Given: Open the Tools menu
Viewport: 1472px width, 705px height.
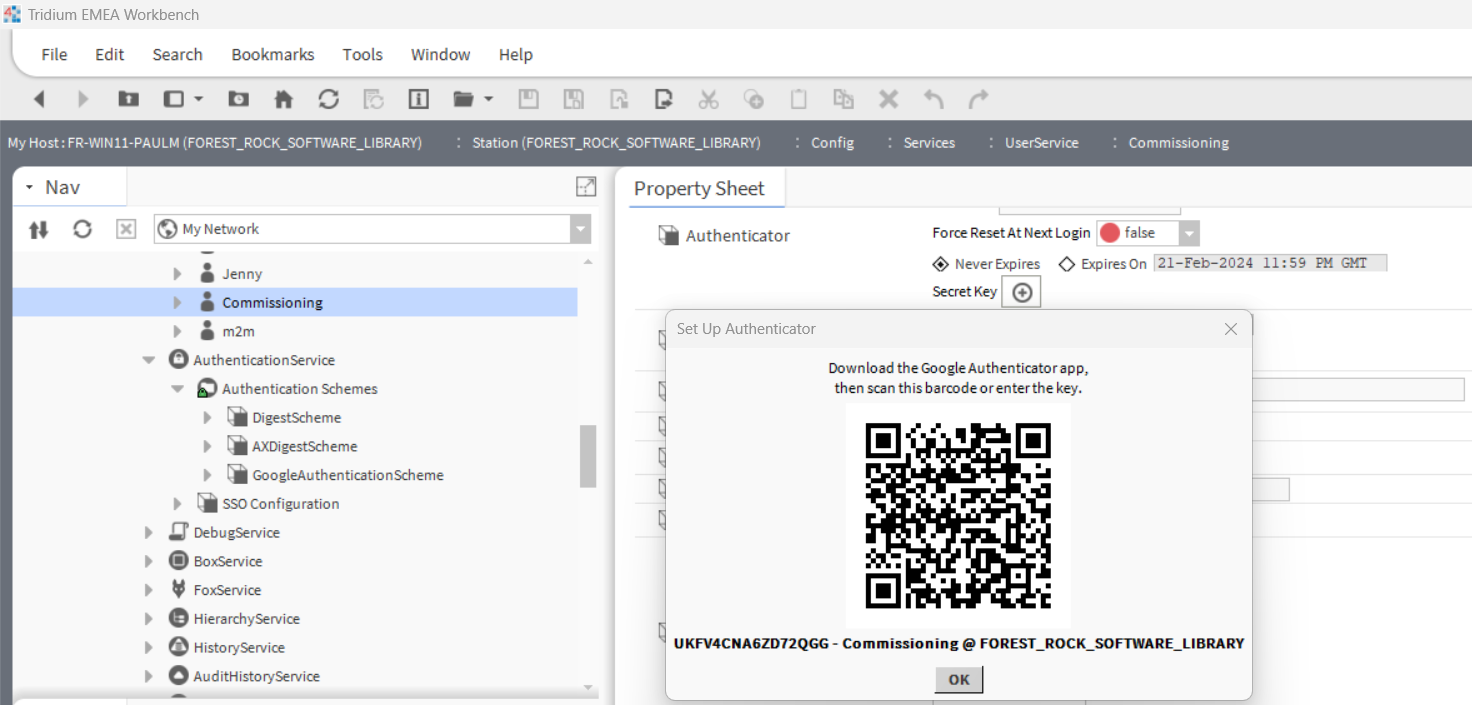Looking at the screenshot, I should tap(362, 54).
